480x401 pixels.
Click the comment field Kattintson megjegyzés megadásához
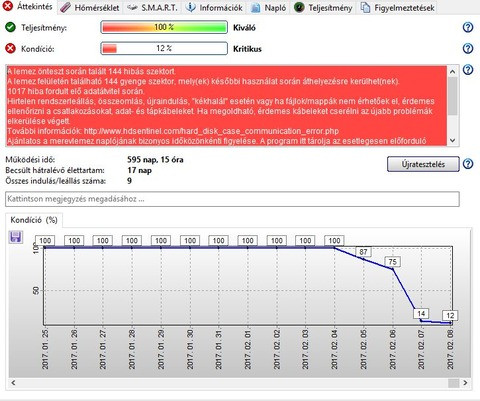coord(232,199)
